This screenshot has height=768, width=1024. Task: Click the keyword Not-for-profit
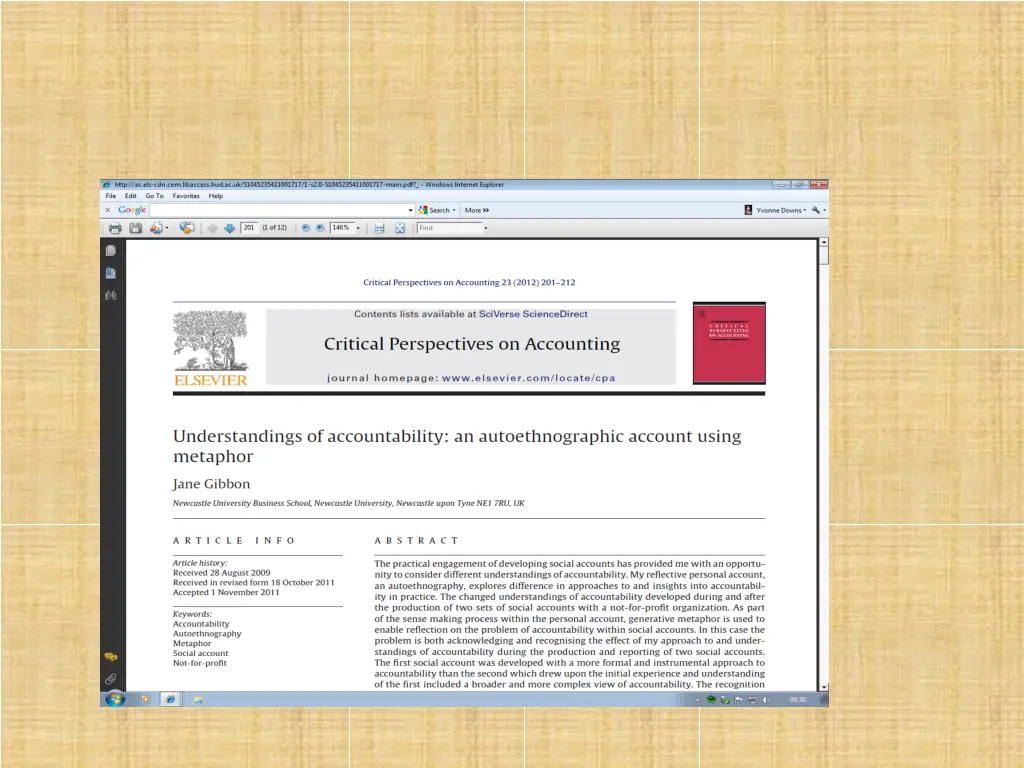coord(200,663)
